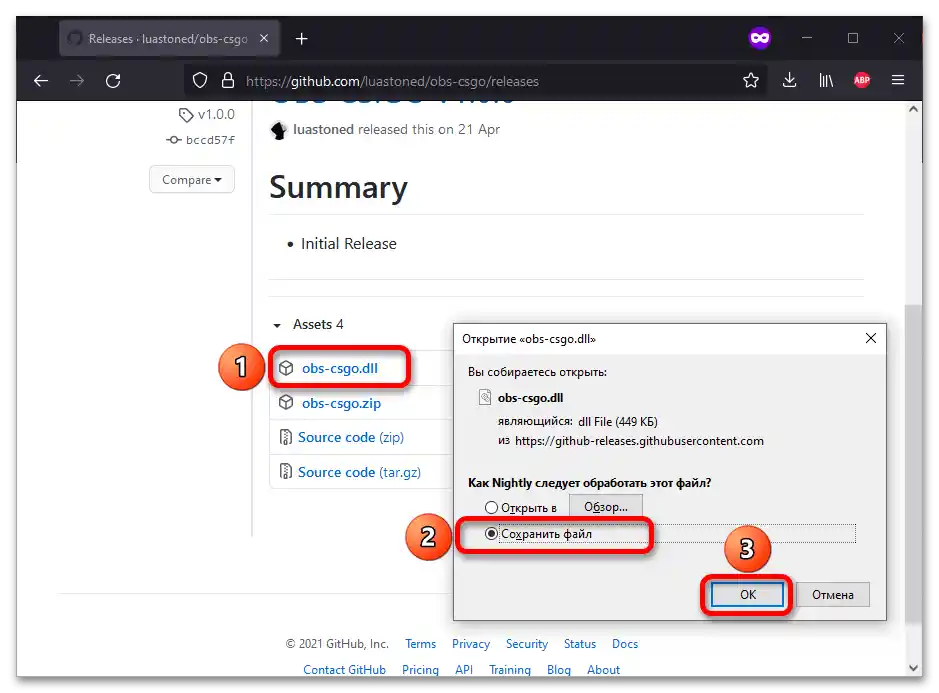Open the downloads panel arrow icon
The height and width of the screenshot is (693, 939).
[789, 80]
